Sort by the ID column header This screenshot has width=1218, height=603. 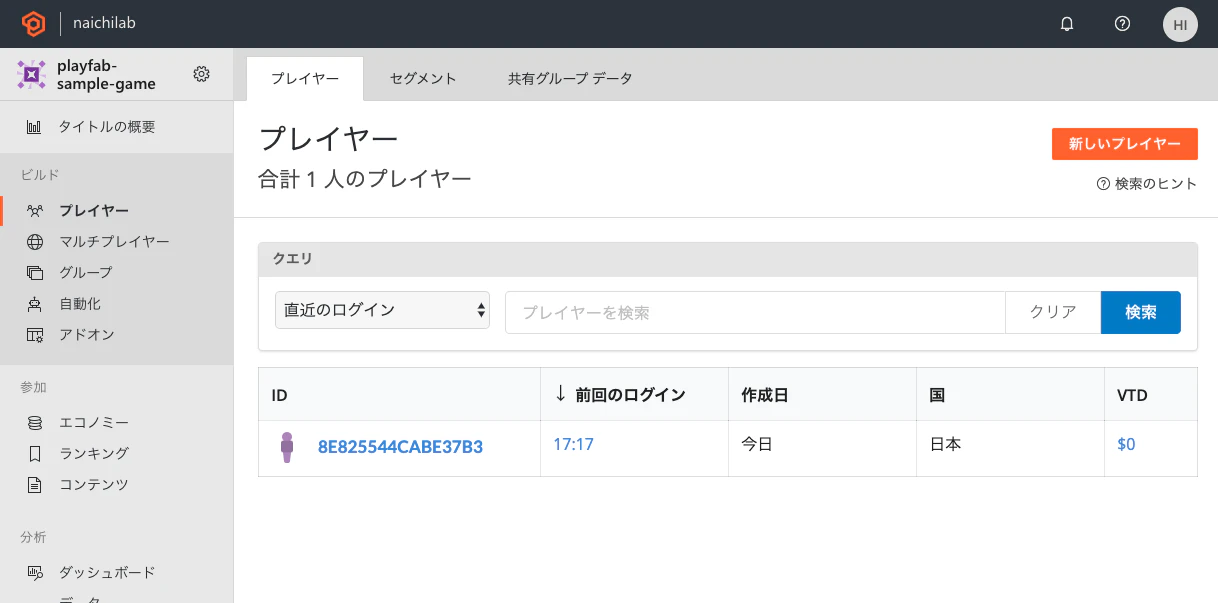pos(399,394)
